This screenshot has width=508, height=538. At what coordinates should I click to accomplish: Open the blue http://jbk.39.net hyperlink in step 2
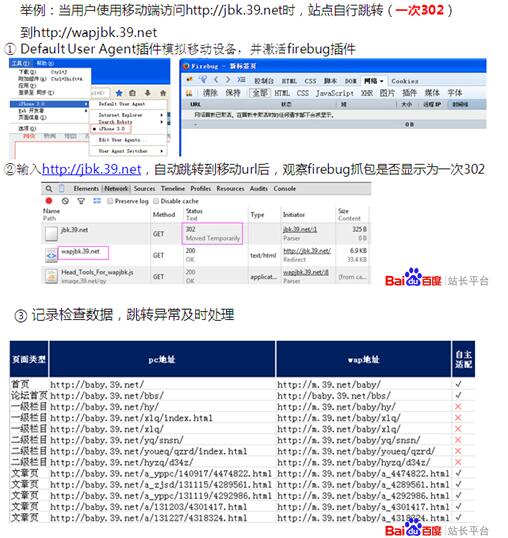pos(92,169)
